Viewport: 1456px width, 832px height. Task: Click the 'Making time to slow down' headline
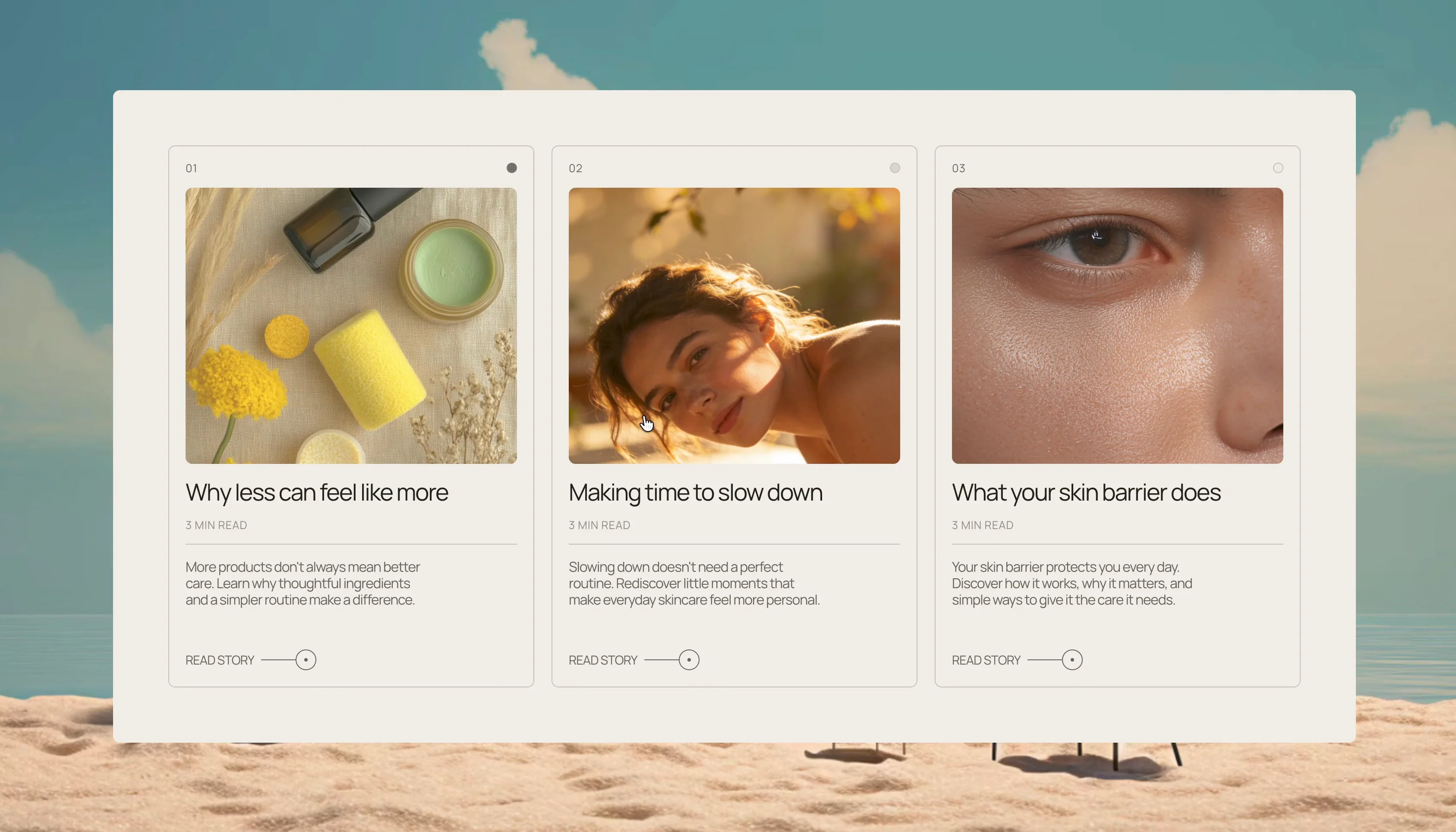(x=696, y=493)
